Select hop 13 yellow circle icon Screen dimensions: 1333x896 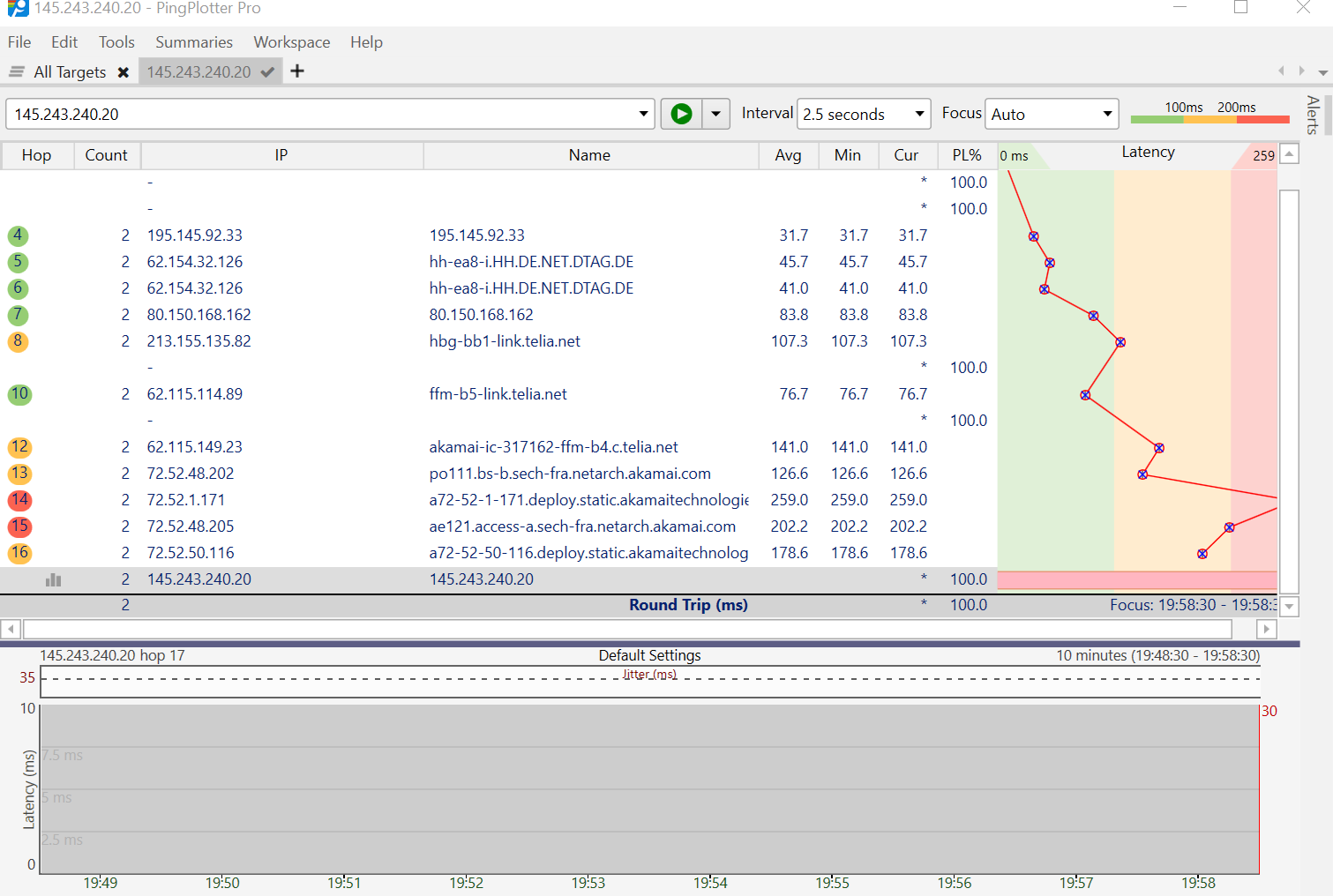point(19,474)
